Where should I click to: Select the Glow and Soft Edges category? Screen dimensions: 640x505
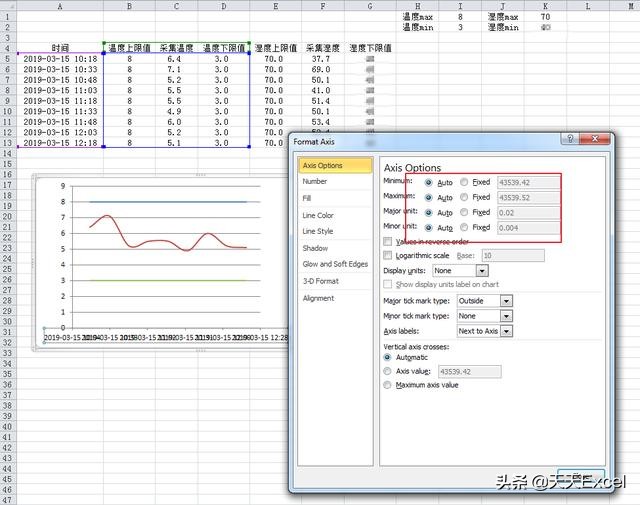[x=335, y=264]
